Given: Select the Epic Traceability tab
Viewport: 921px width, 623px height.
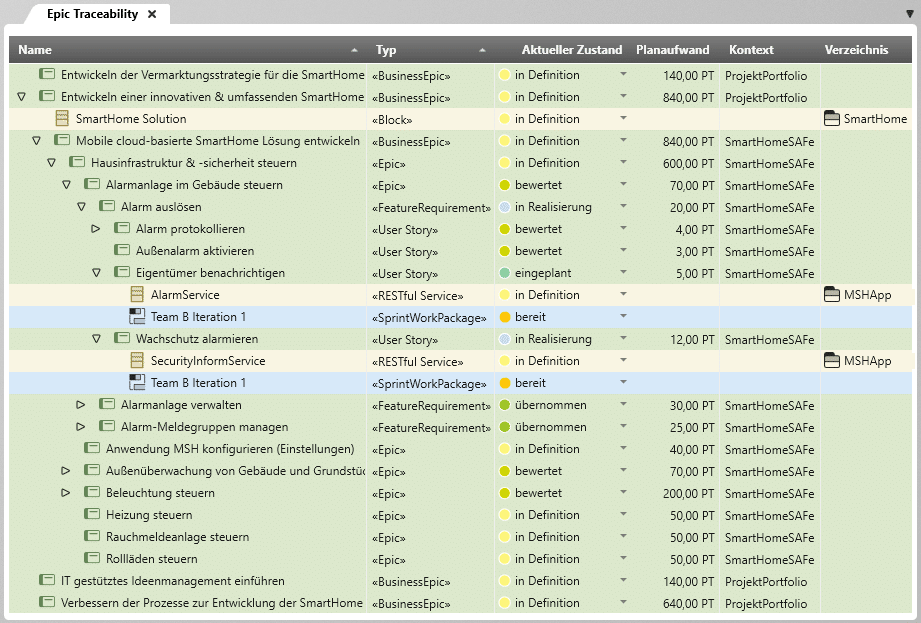Looking at the screenshot, I should coord(94,14).
